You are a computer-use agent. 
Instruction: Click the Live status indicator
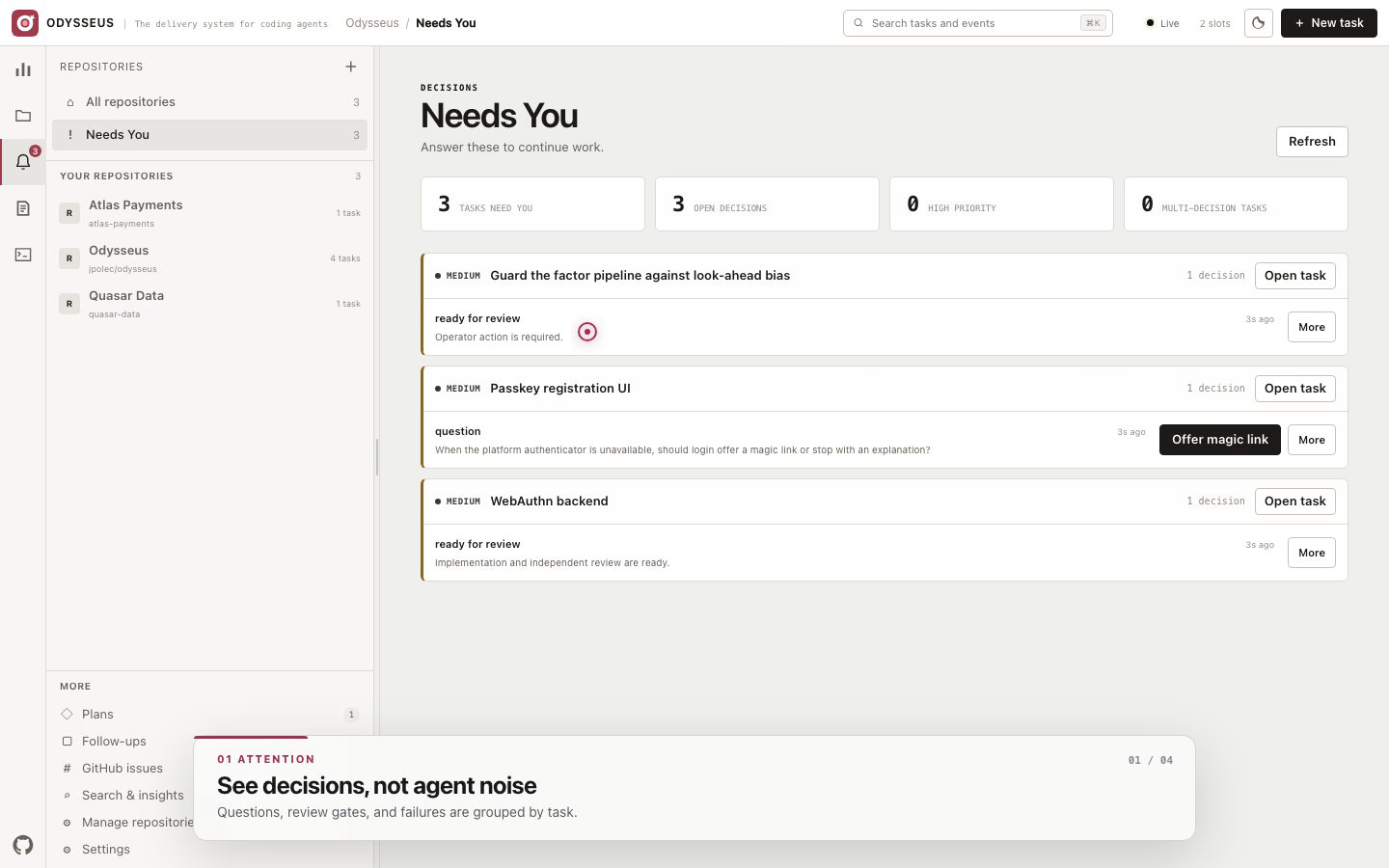[1163, 23]
